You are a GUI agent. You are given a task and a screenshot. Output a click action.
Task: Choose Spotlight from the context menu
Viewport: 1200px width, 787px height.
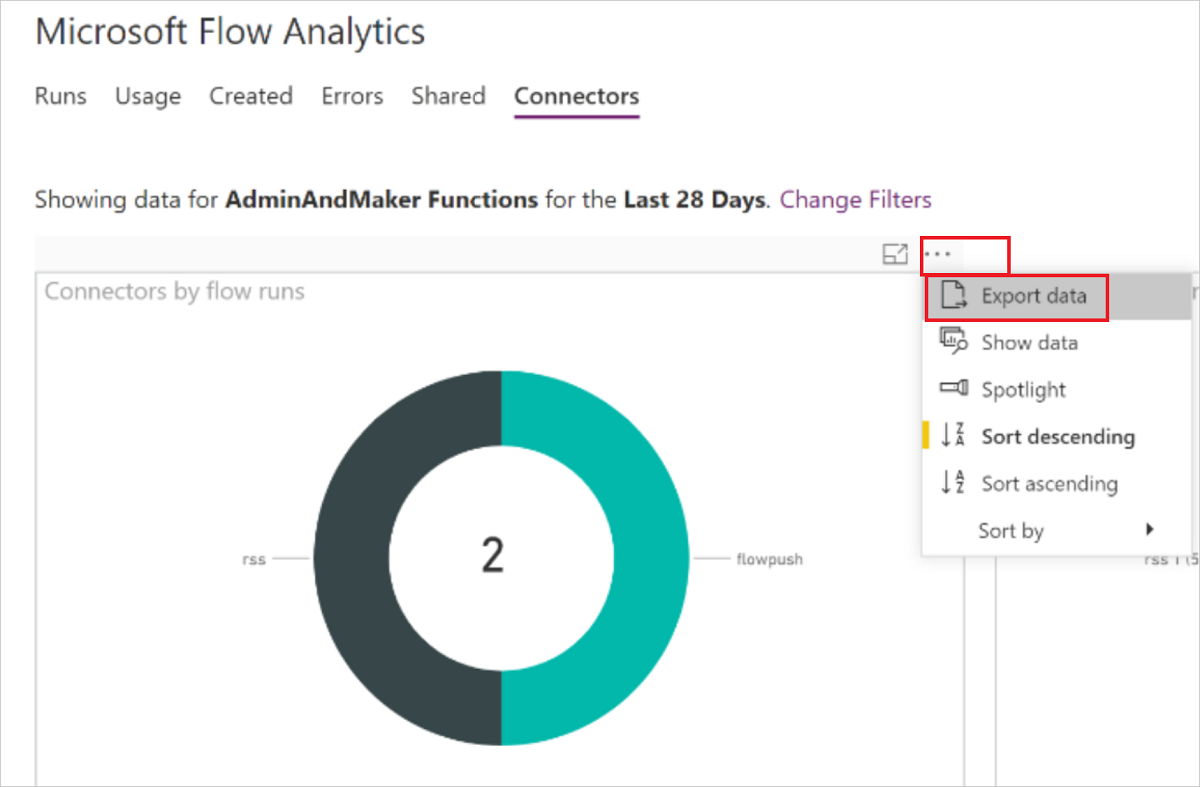pyautogui.click(x=1023, y=390)
